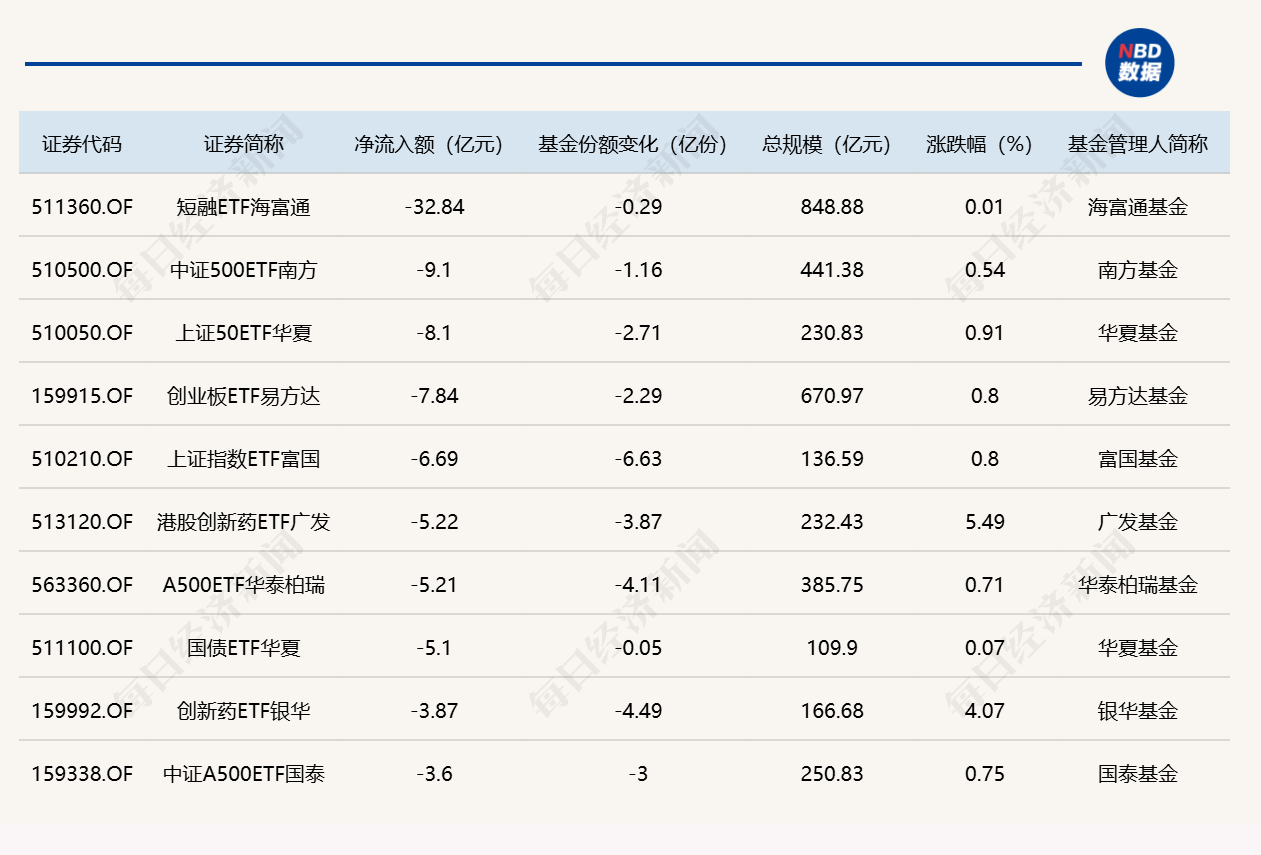The height and width of the screenshot is (855, 1261).
Task: Select the 5.49 price change cell
Action: (985, 522)
